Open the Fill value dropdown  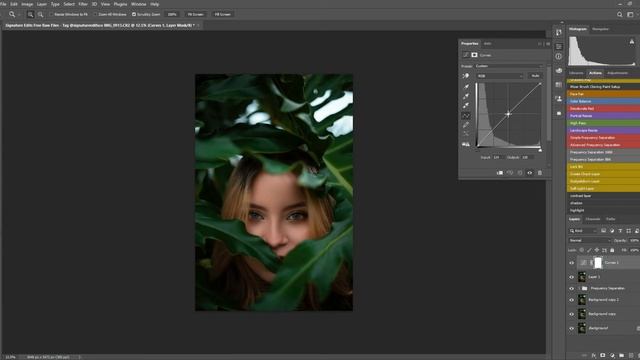[634, 250]
